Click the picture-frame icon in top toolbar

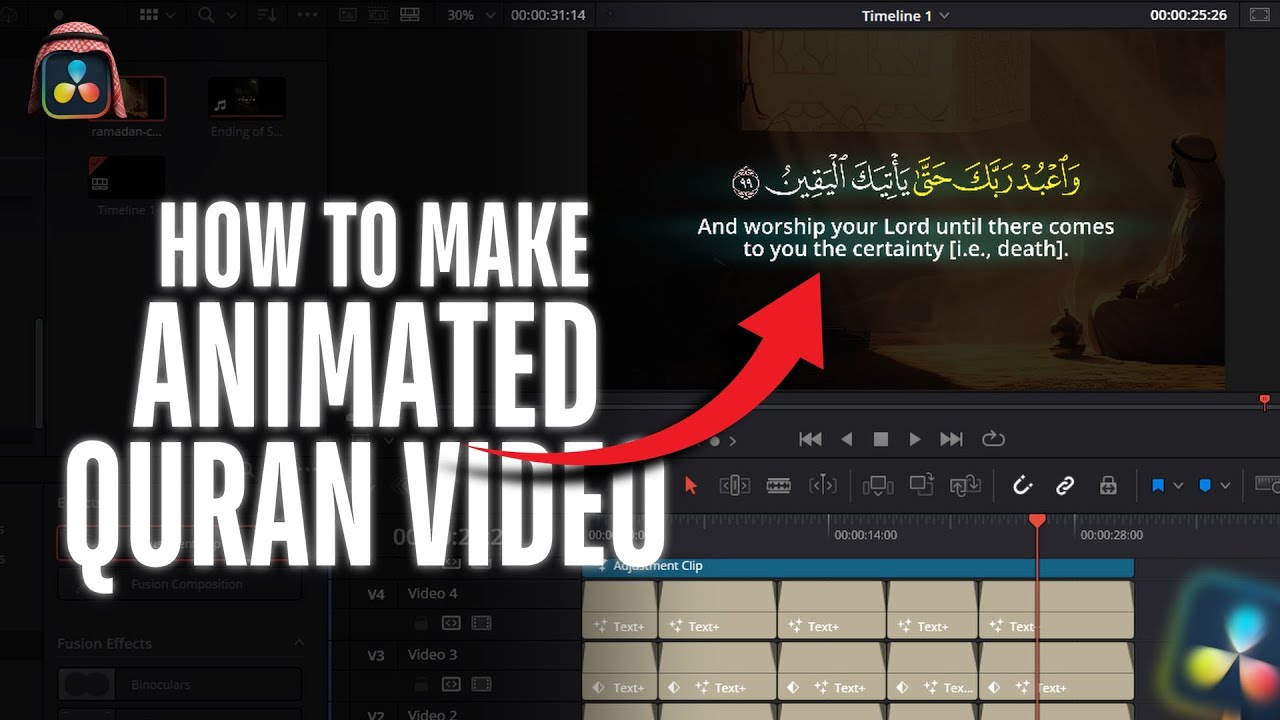(348, 15)
